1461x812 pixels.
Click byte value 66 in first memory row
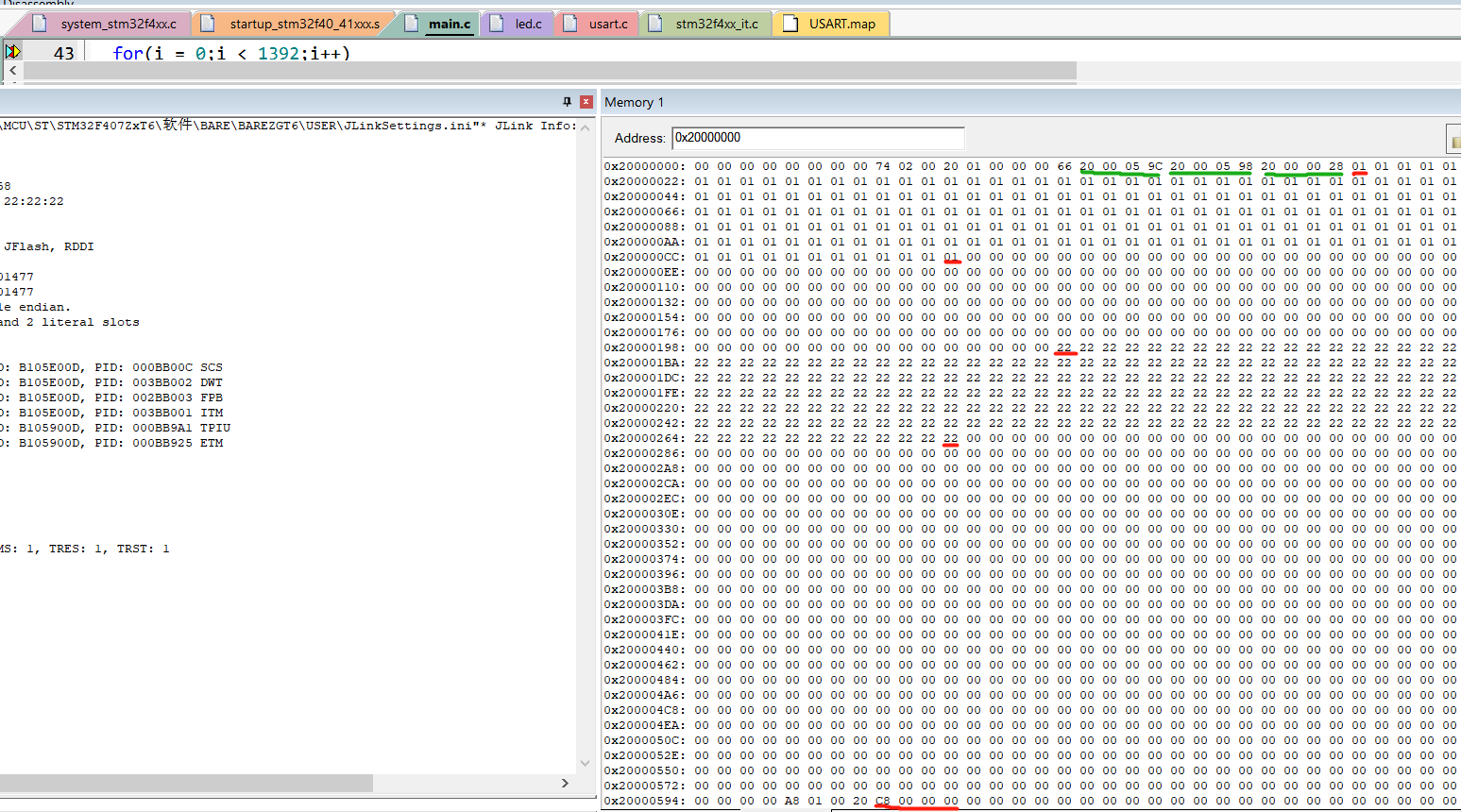(x=1064, y=166)
